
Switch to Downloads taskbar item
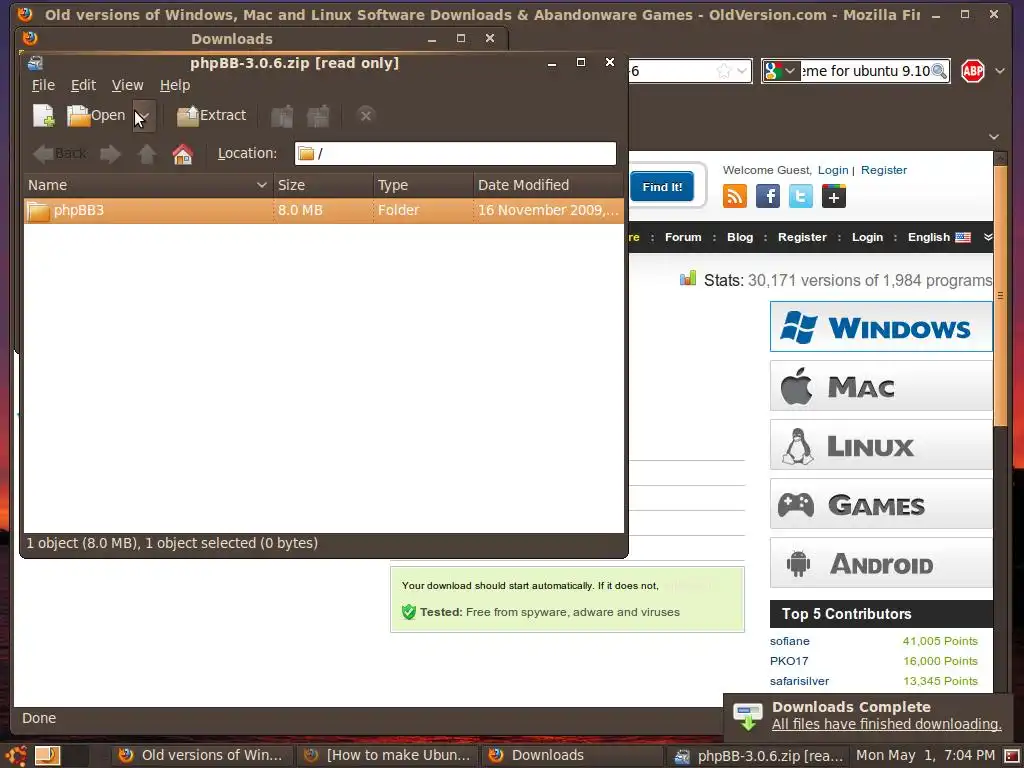click(x=573, y=756)
